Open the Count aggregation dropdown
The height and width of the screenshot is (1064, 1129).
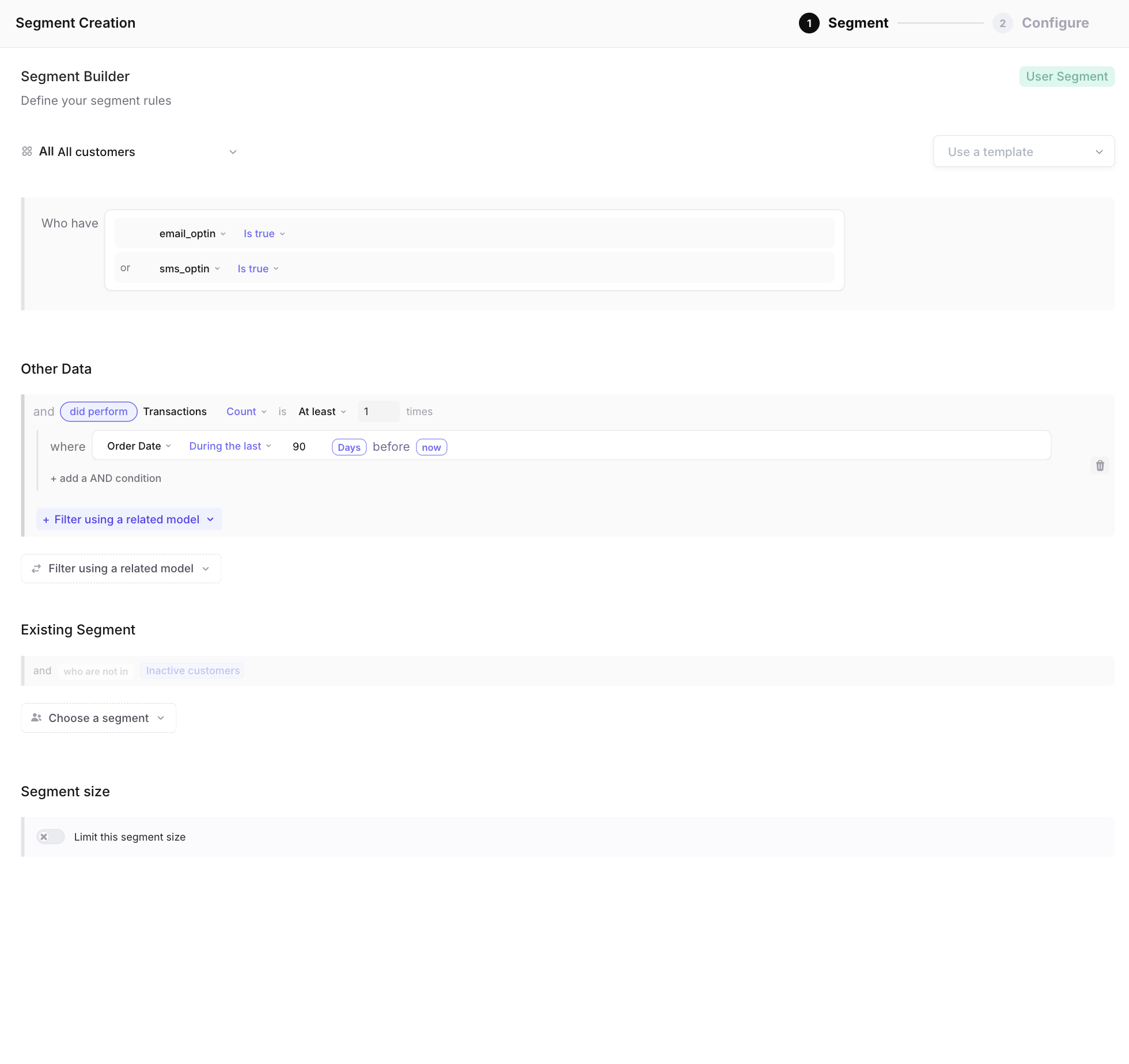point(247,412)
